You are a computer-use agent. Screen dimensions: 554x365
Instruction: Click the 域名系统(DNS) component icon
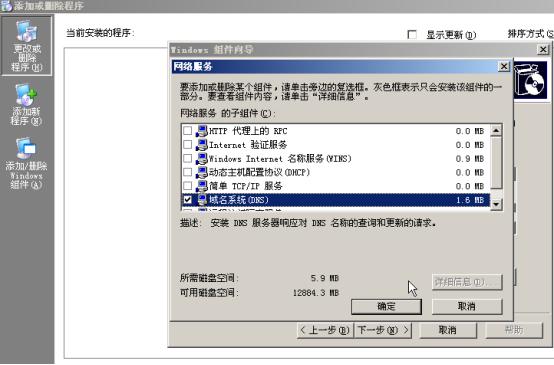coord(202,200)
